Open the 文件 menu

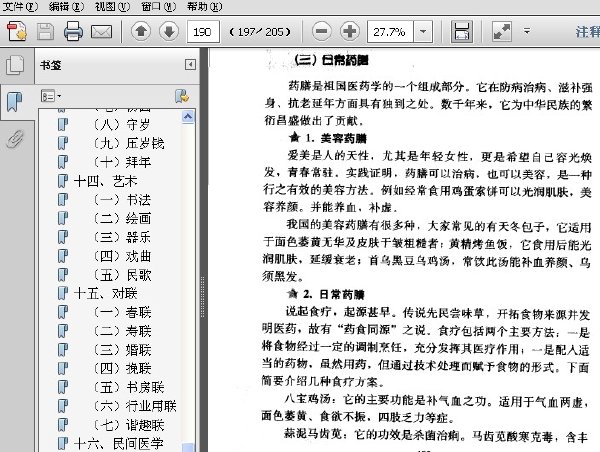tap(20, 6)
